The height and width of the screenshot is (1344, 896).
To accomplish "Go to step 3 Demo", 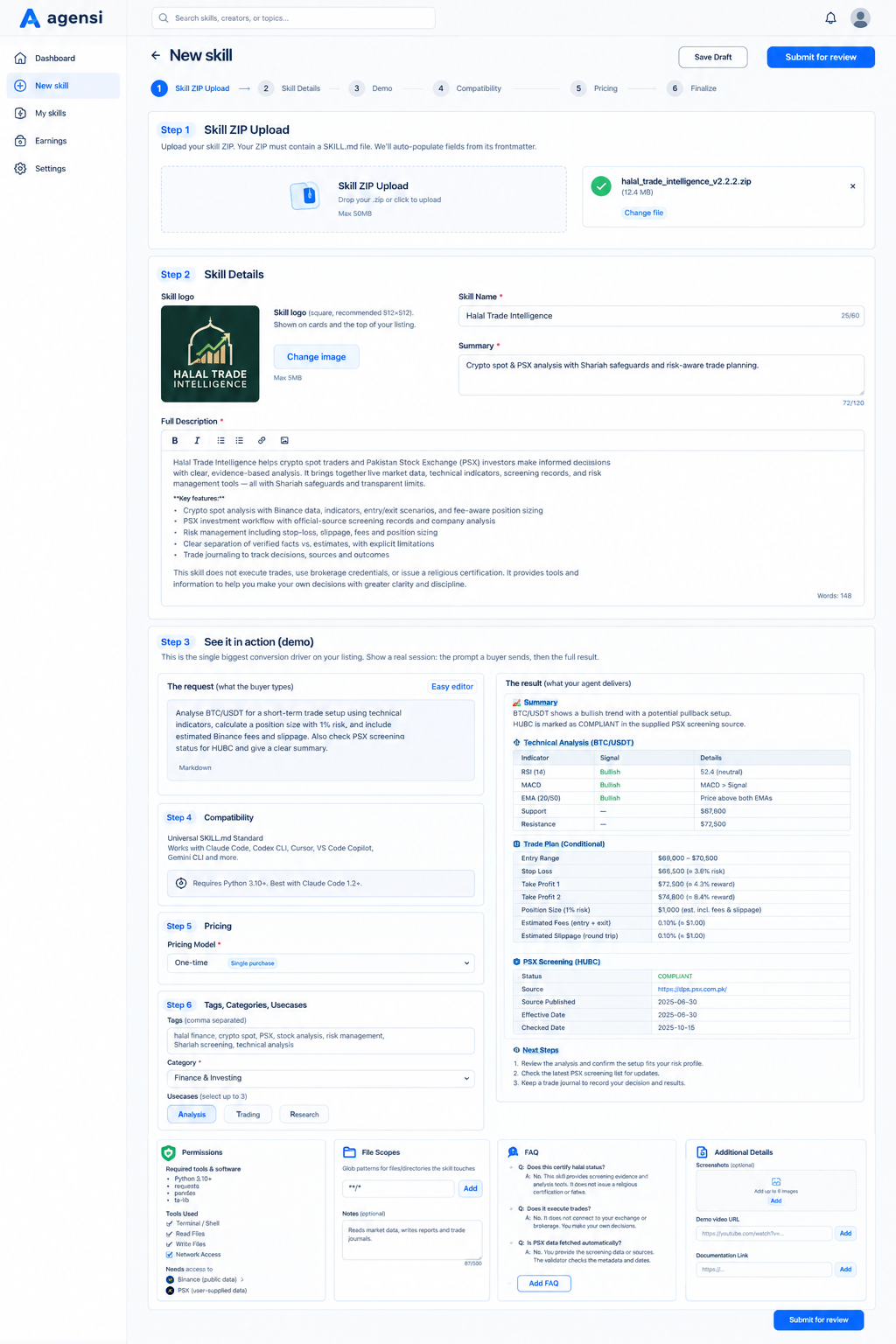I will 370,88.
